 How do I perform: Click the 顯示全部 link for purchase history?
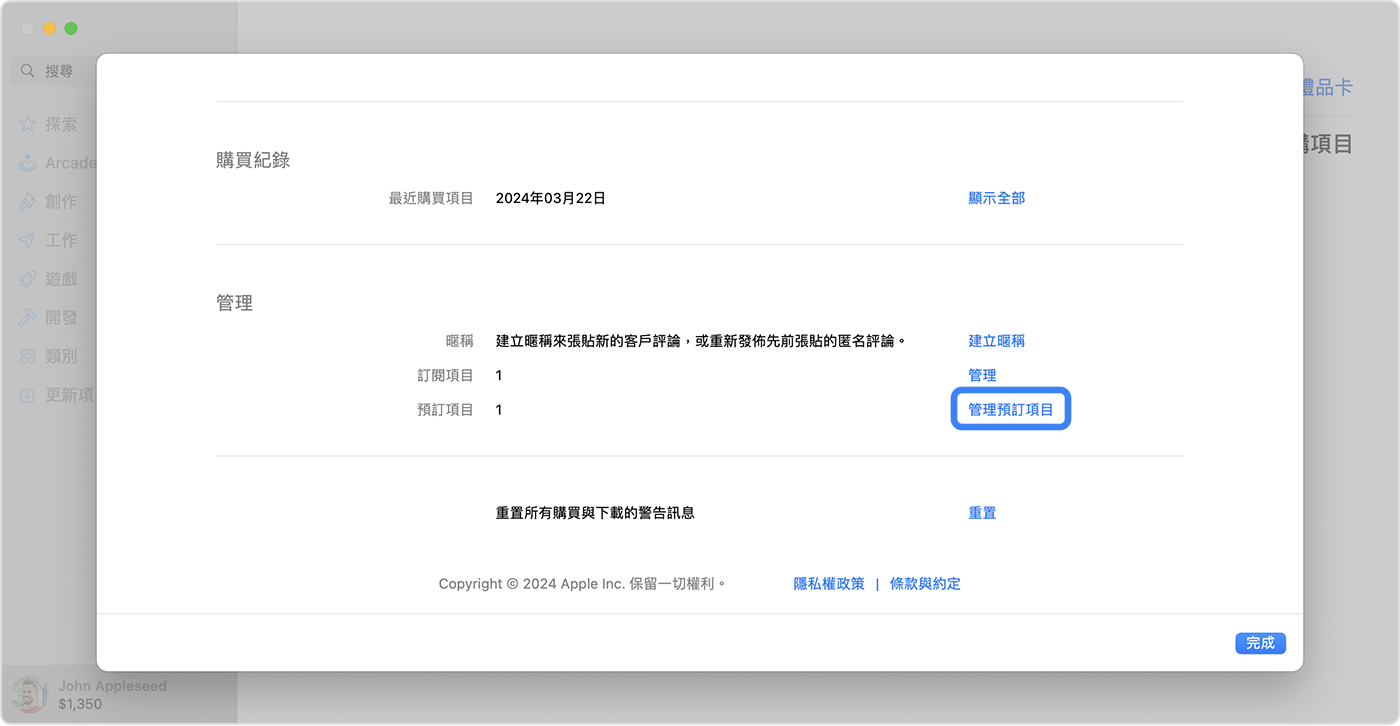pyautogui.click(x=996, y=198)
